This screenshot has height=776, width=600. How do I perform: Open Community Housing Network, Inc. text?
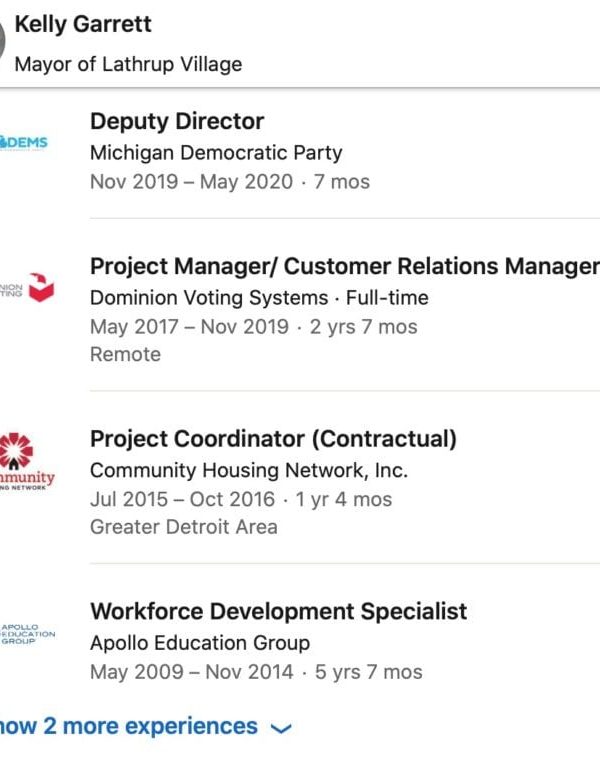[x=249, y=470]
